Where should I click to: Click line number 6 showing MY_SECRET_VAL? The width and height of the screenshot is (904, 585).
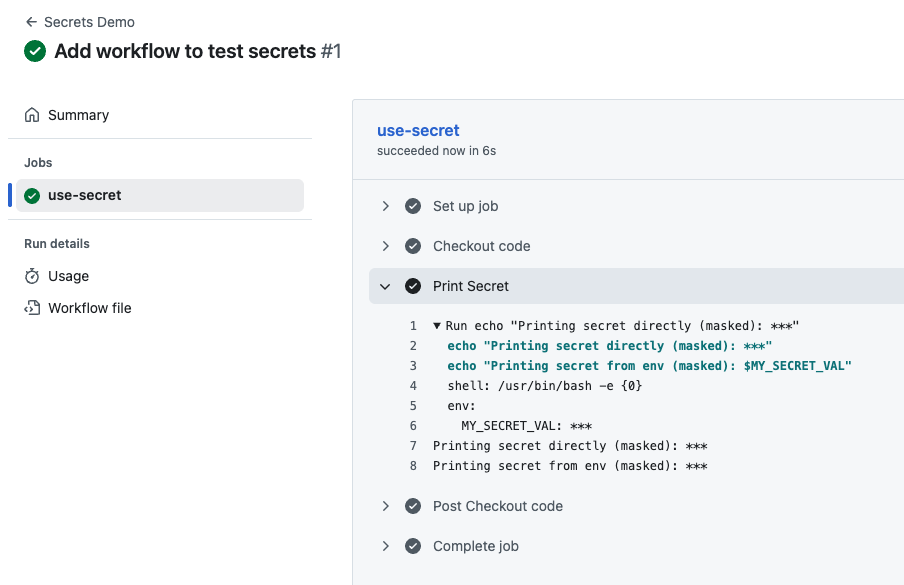412,425
